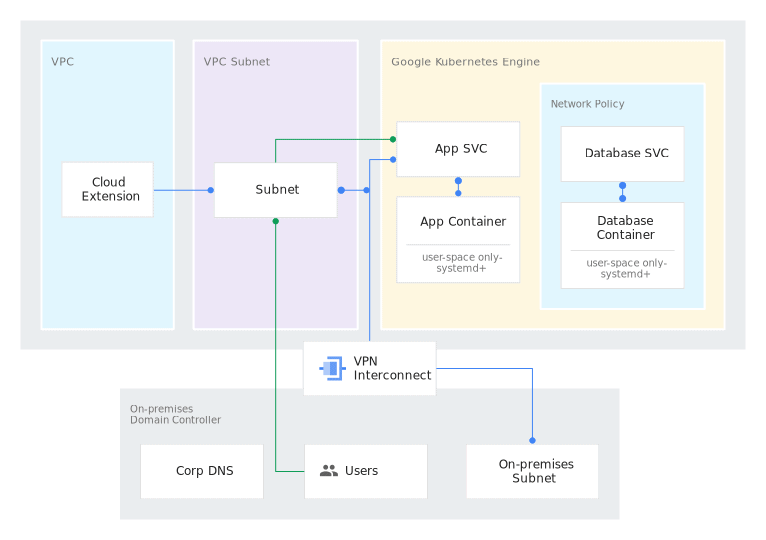This screenshot has height=540, width=766.
Task: Click the Database Container title
Action: pos(625,227)
